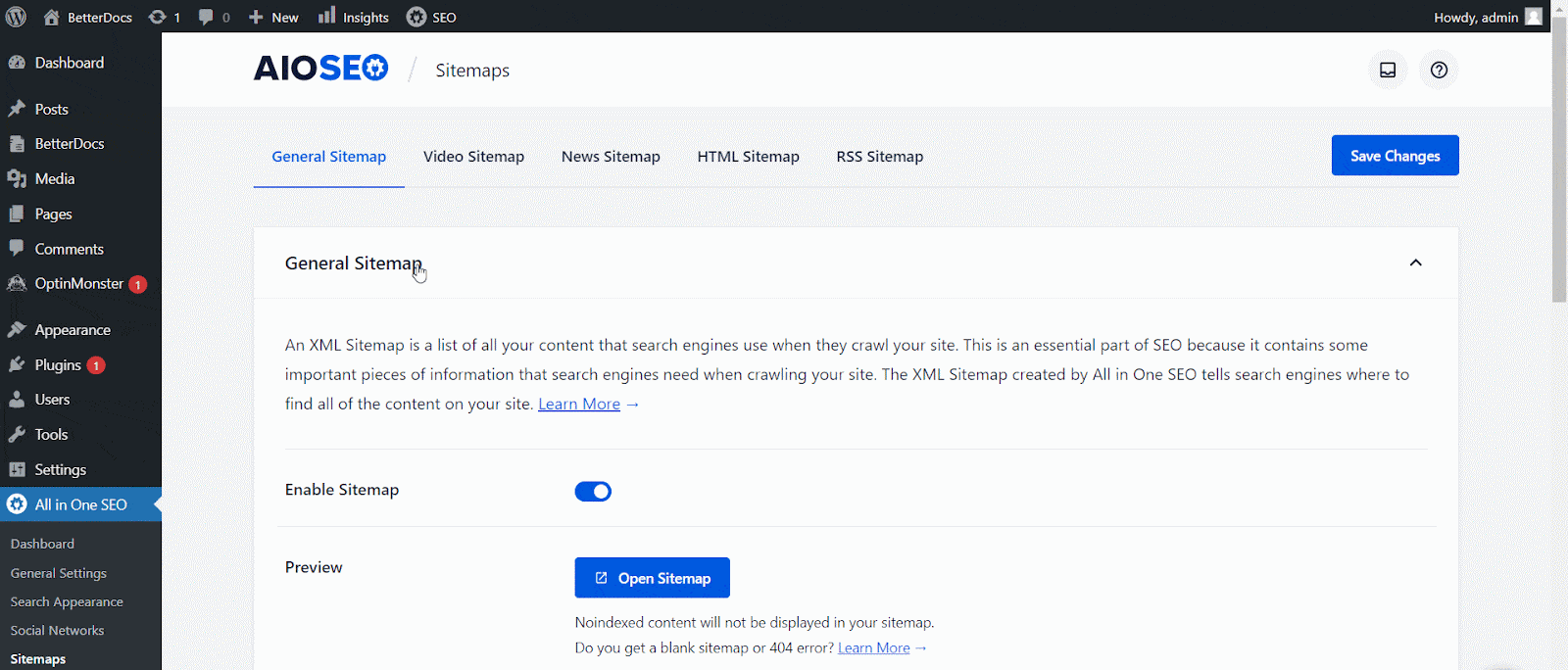This screenshot has height=670, width=1568.
Task: Click the SEO gear icon in admin bar
Action: coord(416,17)
